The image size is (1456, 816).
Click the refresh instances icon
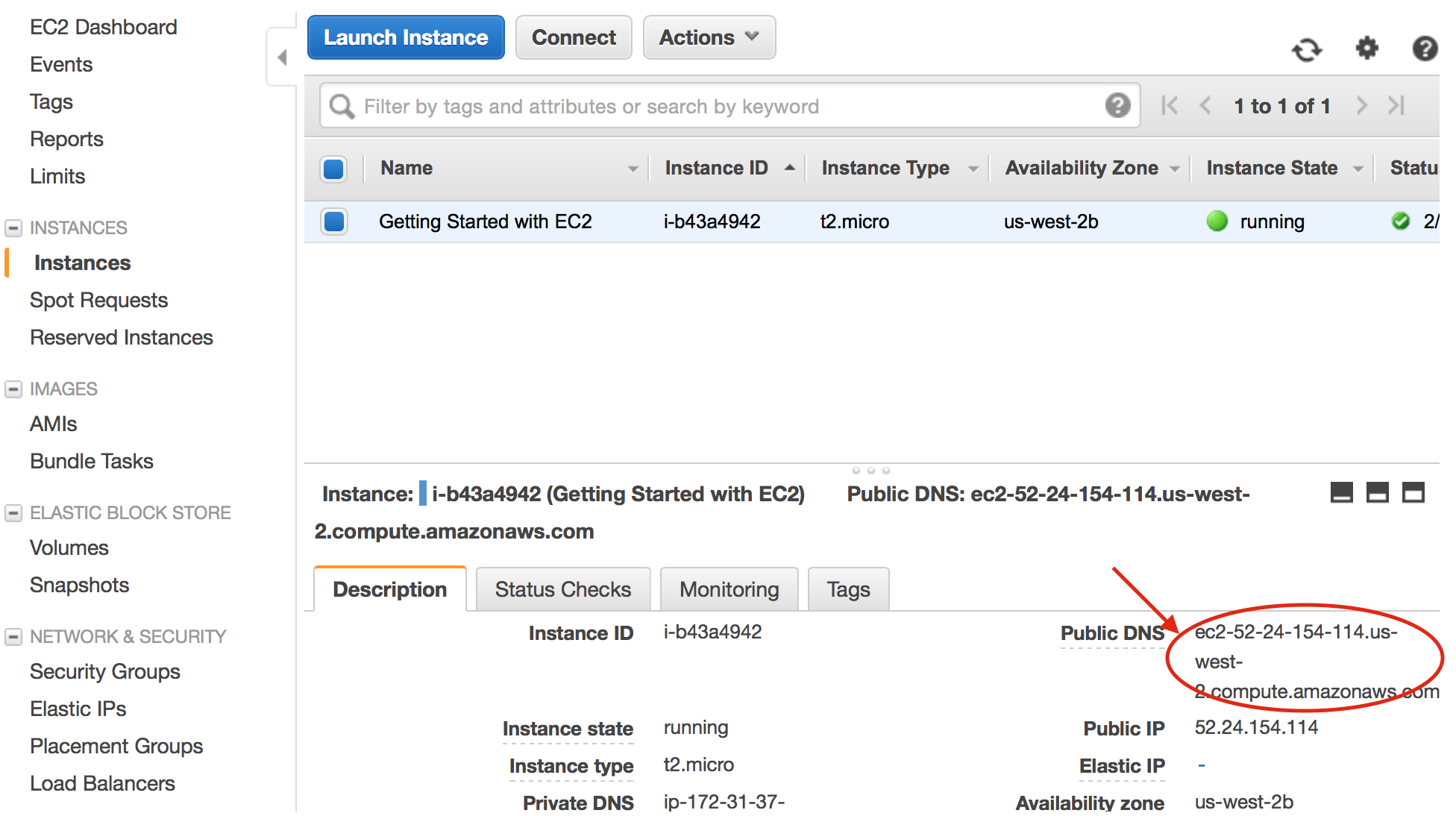coord(1306,49)
